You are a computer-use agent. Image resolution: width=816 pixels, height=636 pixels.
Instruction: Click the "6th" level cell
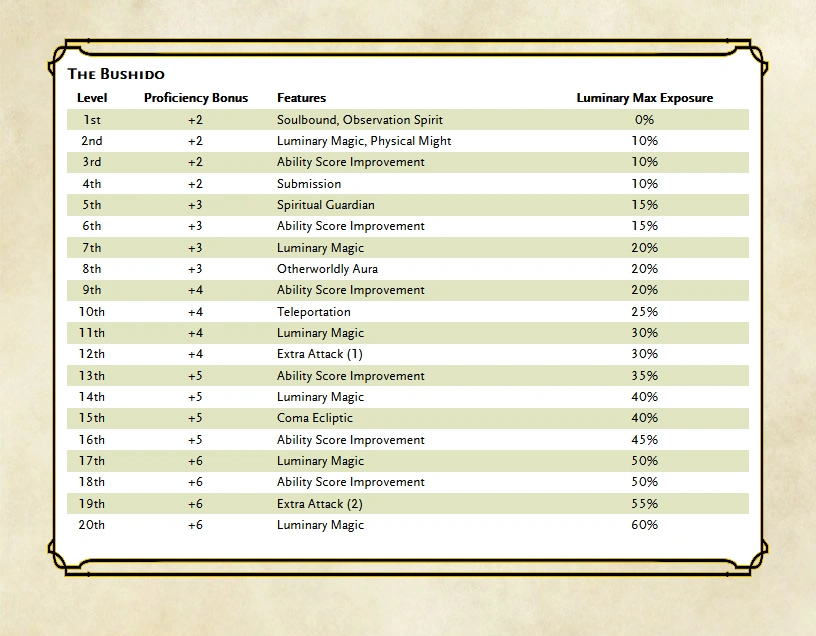[x=92, y=226]
